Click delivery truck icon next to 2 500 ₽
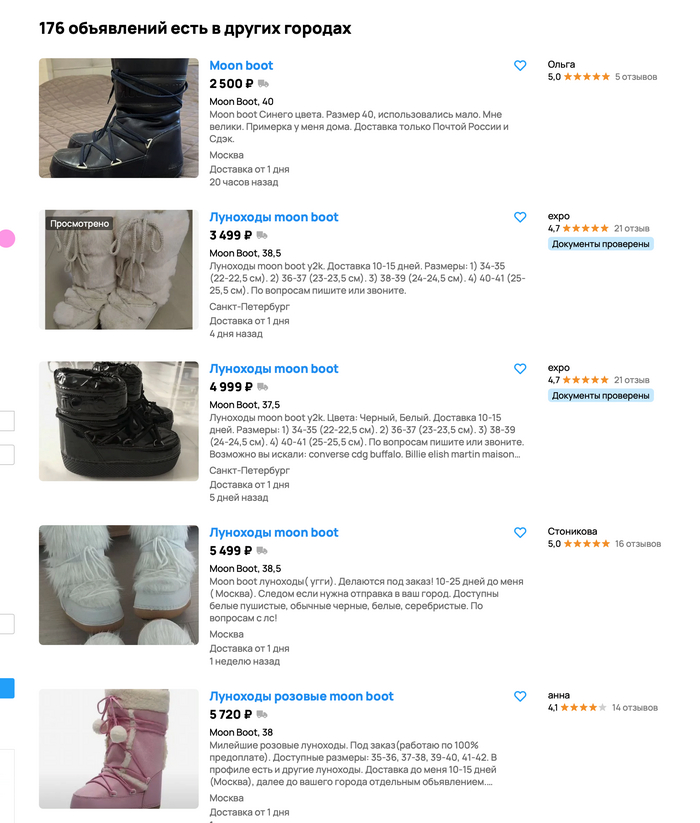700x823 pixels. pyautogui.click(x=263, y=84)
